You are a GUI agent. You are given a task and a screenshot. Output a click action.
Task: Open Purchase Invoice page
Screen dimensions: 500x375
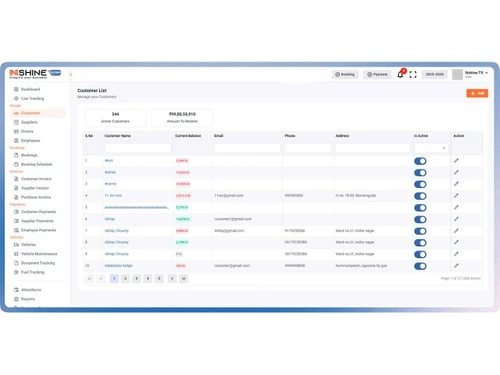tap(36, 197)
